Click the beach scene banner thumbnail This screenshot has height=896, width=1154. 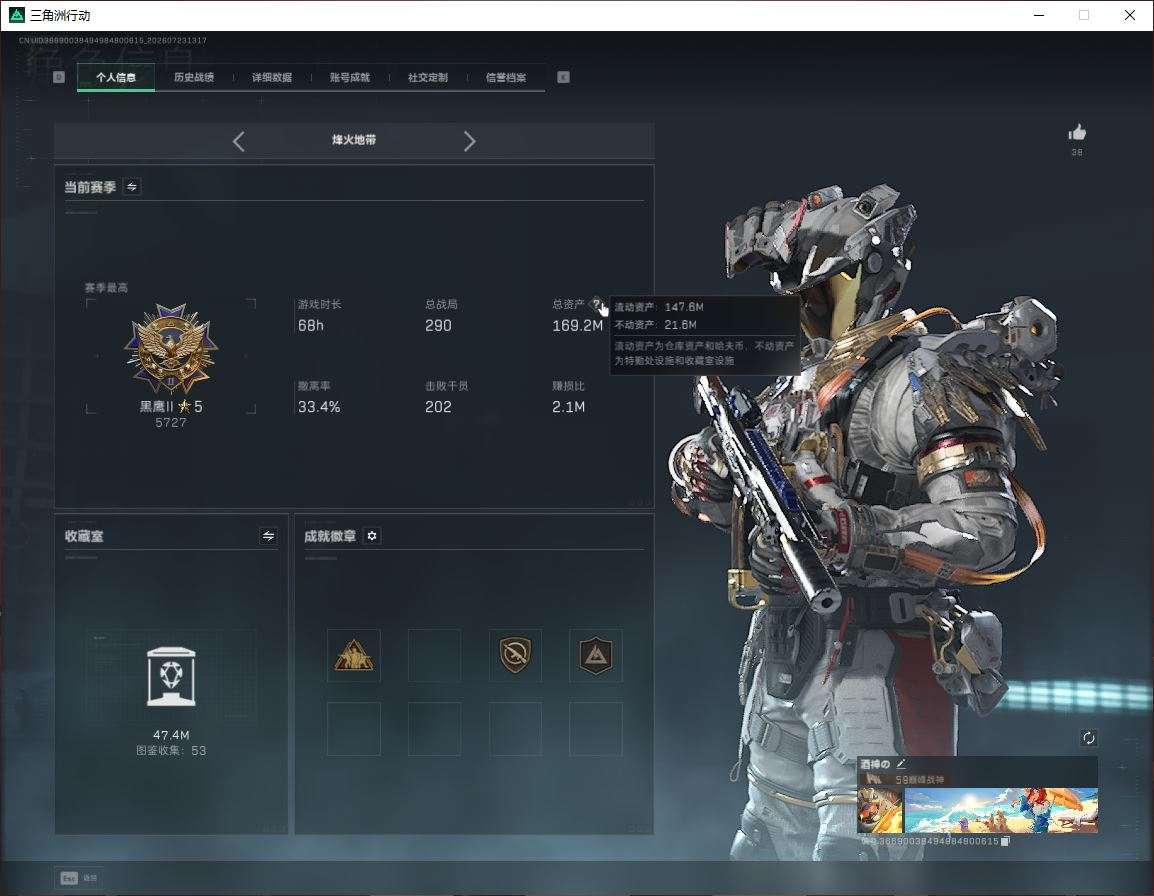coord(1001,810)
